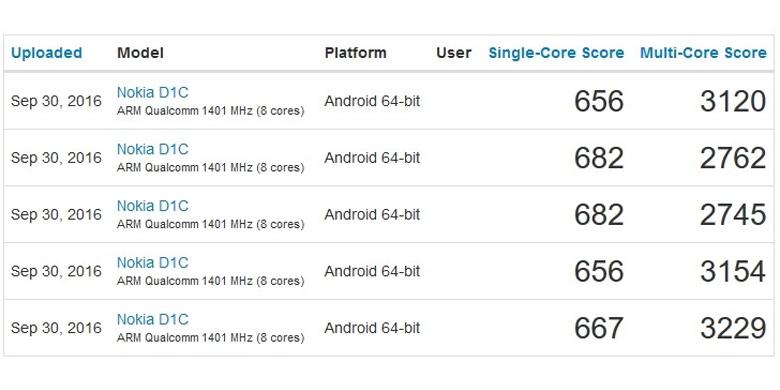The width and height of the screenshot is (780, 390).
Task: Click the single-core score 656 in first row
Action: coord(598,101)
